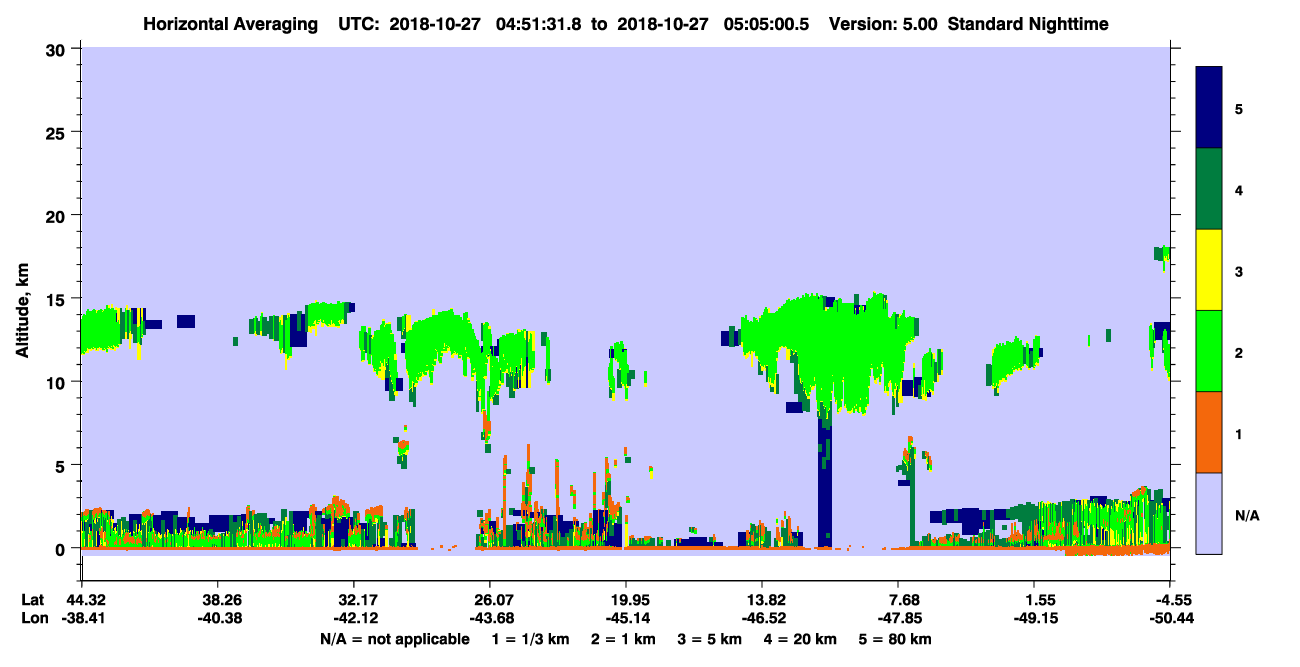Click legend text "5 = 80 km"

pos(896,639)
